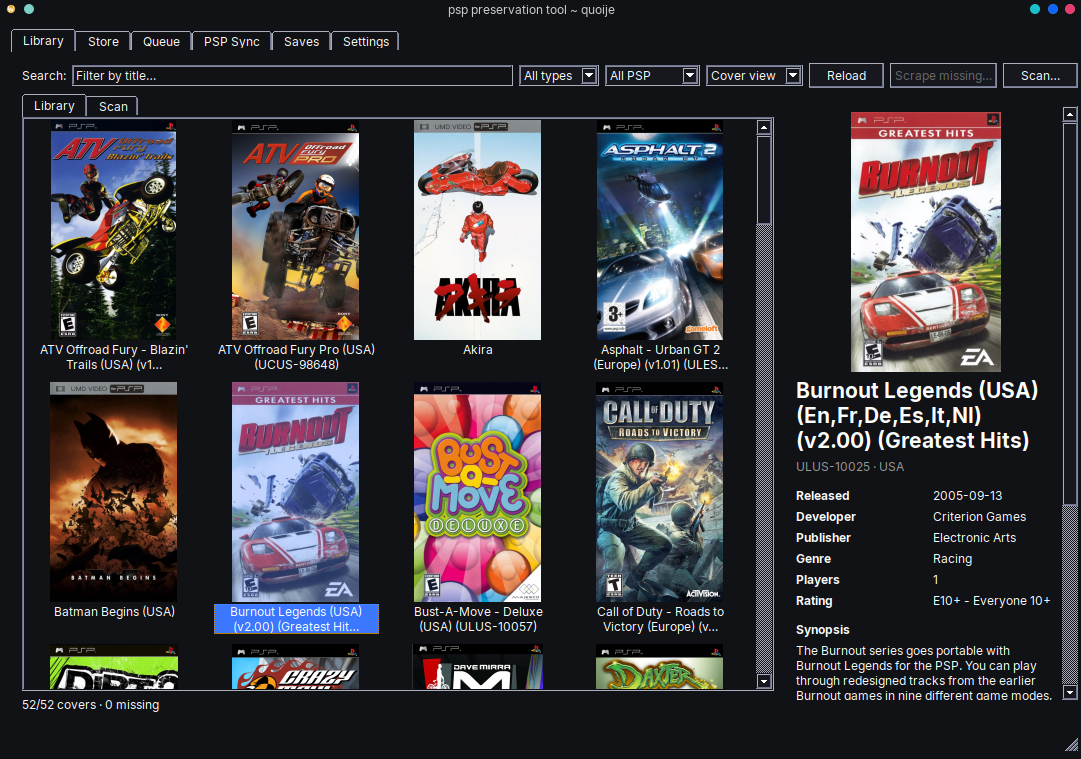This screenshot has width=1081, height=759.
Task: Open the Store tab
Action: 103,41
